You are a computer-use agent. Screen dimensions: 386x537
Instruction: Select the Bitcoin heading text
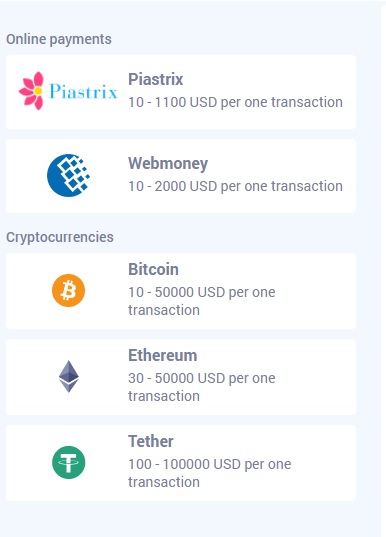[153, 269]
